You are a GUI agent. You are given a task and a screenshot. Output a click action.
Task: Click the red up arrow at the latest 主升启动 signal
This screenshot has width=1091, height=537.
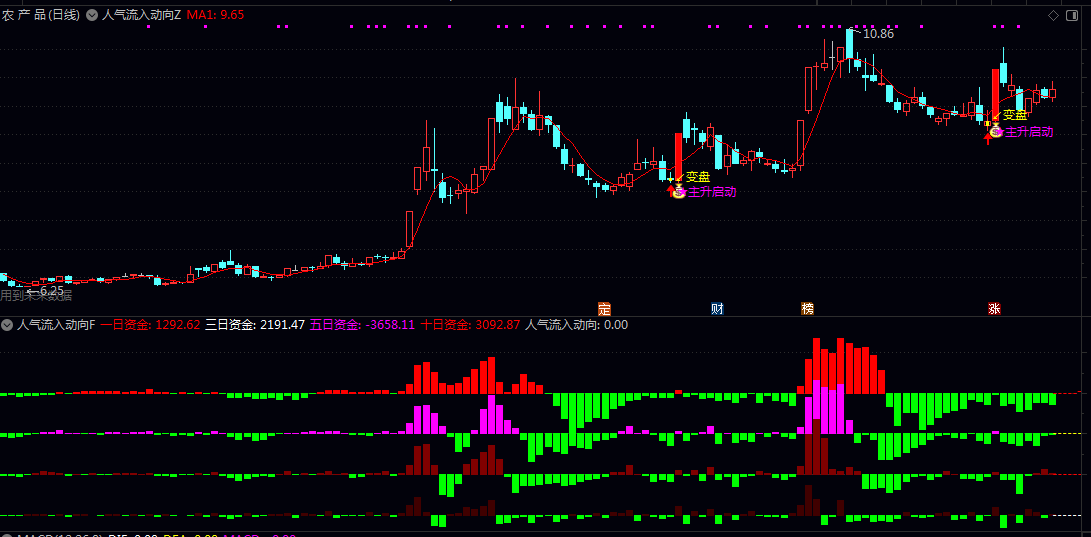(987, 138)
